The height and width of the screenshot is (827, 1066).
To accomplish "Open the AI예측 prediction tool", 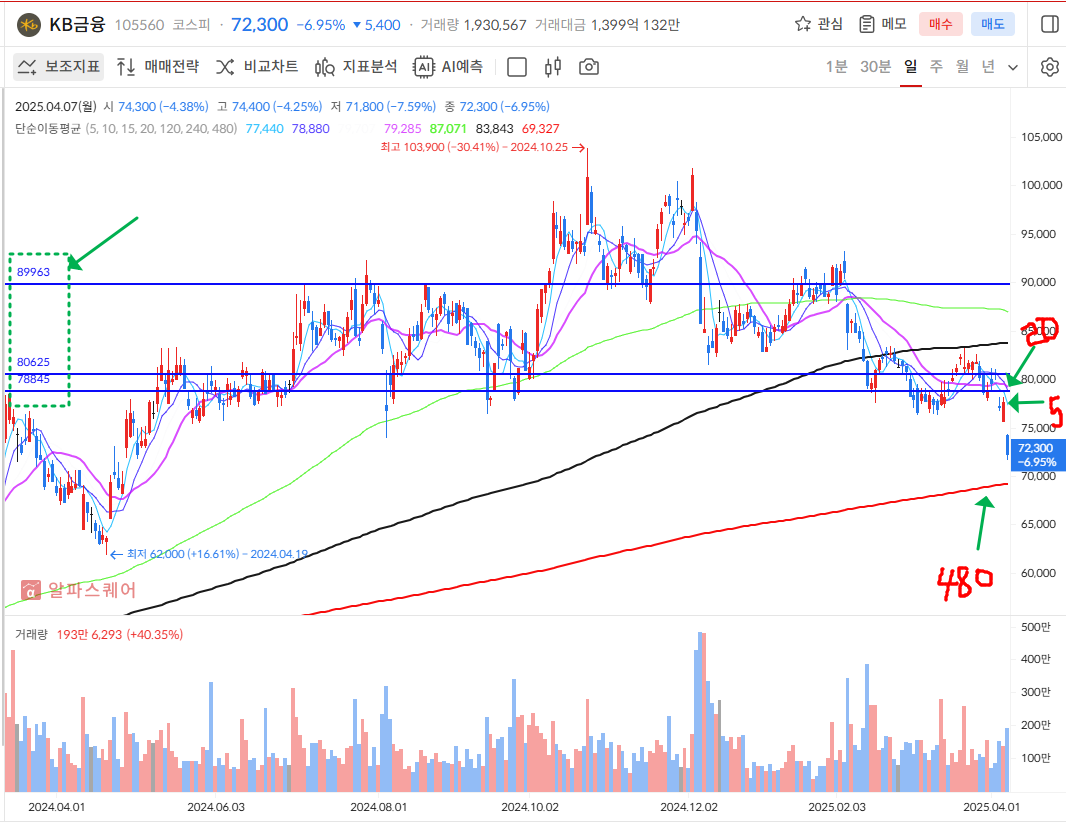I will pos(448,67).
